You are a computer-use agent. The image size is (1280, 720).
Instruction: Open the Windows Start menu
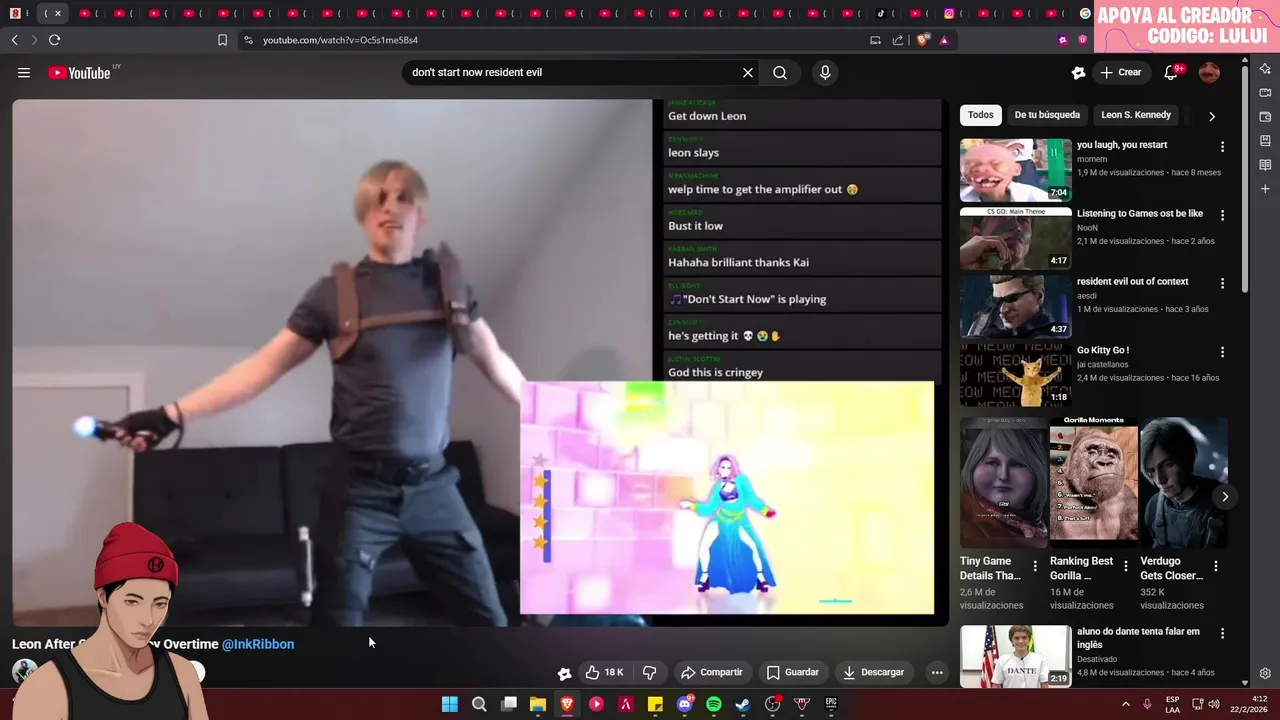click(x=450, y=704)
